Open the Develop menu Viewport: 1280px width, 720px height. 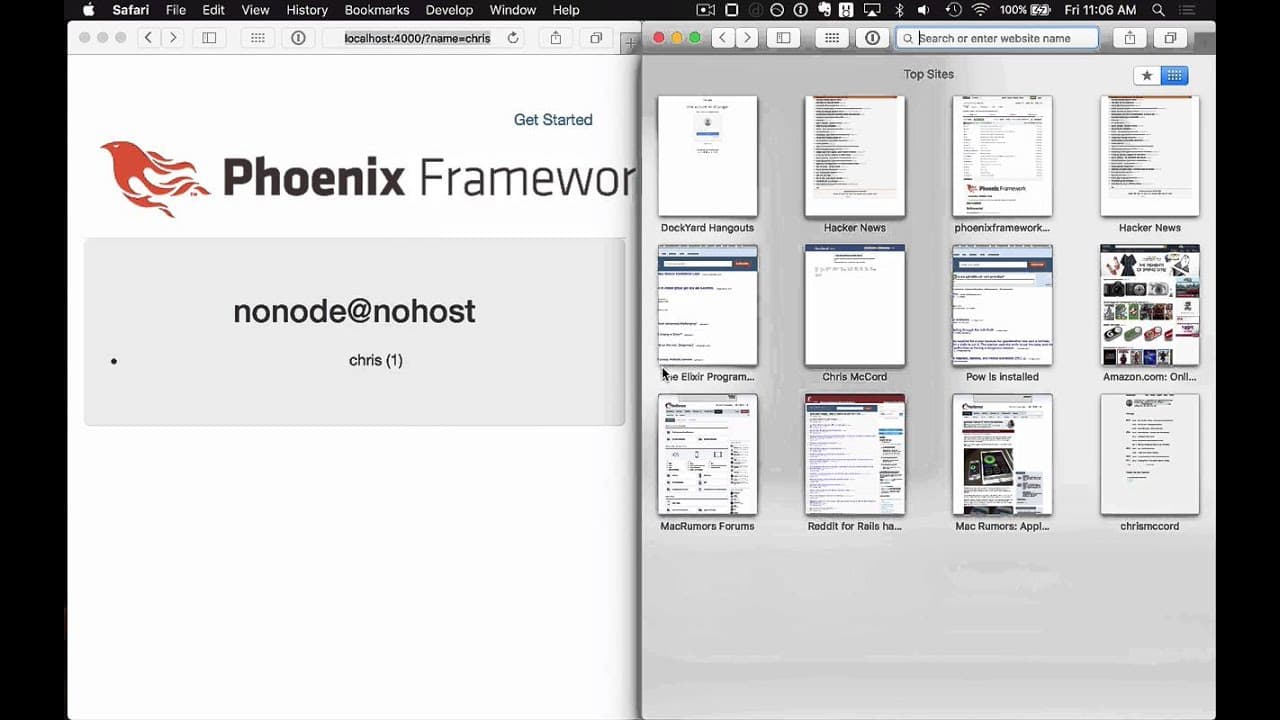pos(449,10)
